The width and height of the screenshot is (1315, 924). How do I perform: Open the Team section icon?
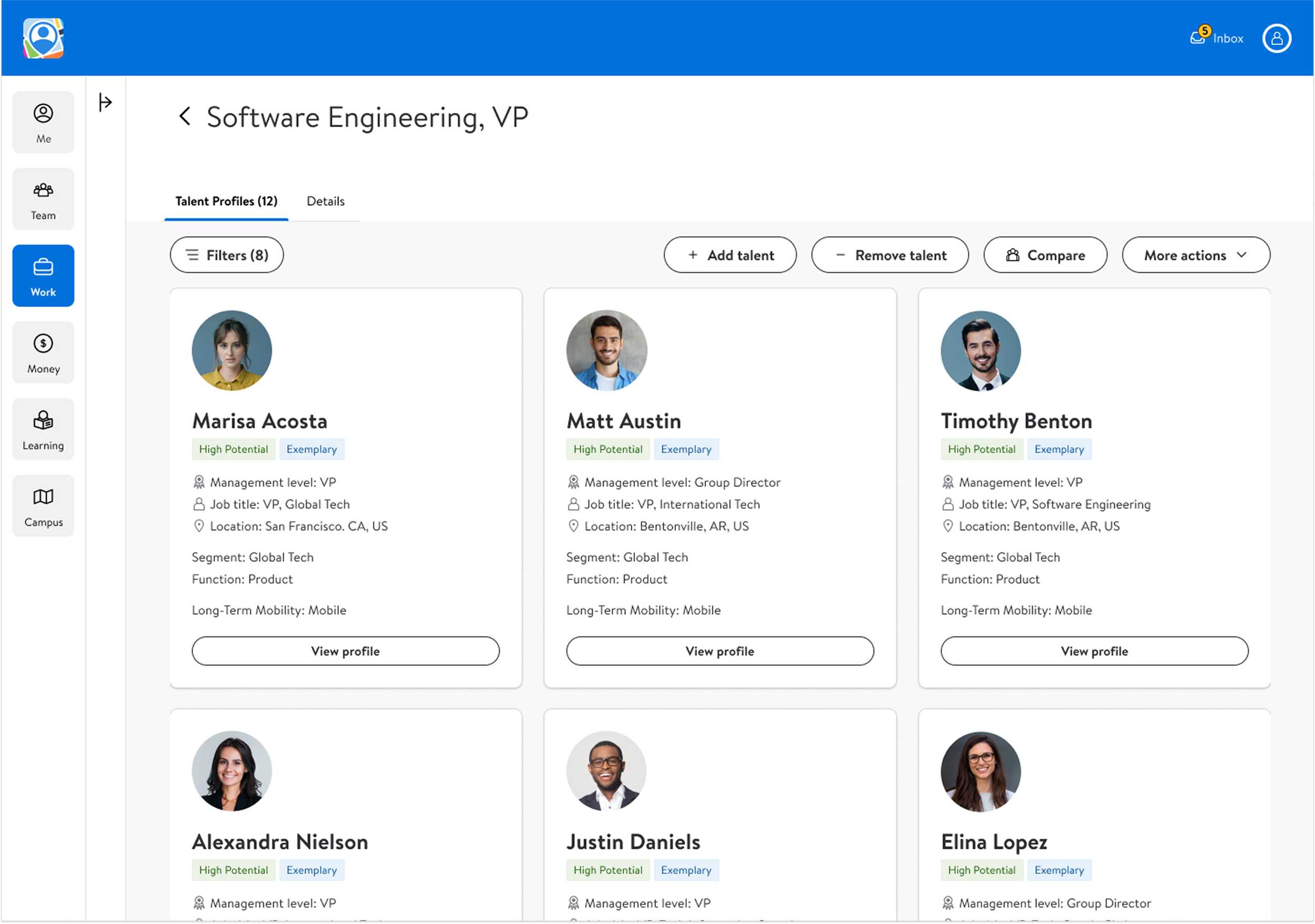pos(43,199)
